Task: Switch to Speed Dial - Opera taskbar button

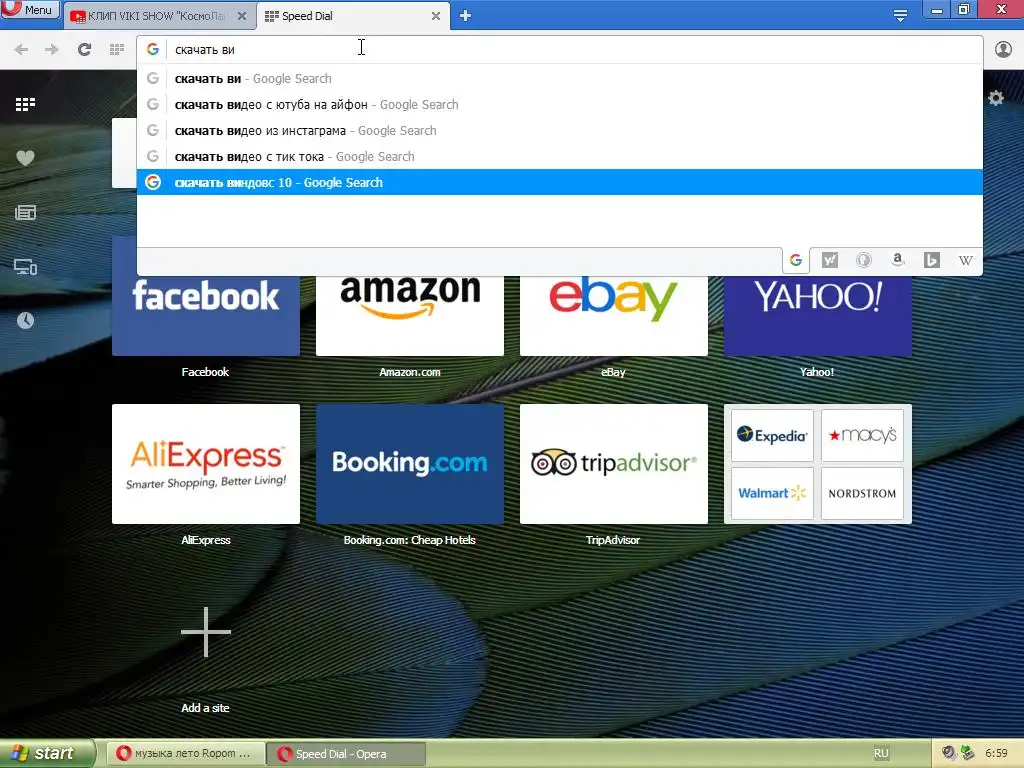Action: point(346,754)
